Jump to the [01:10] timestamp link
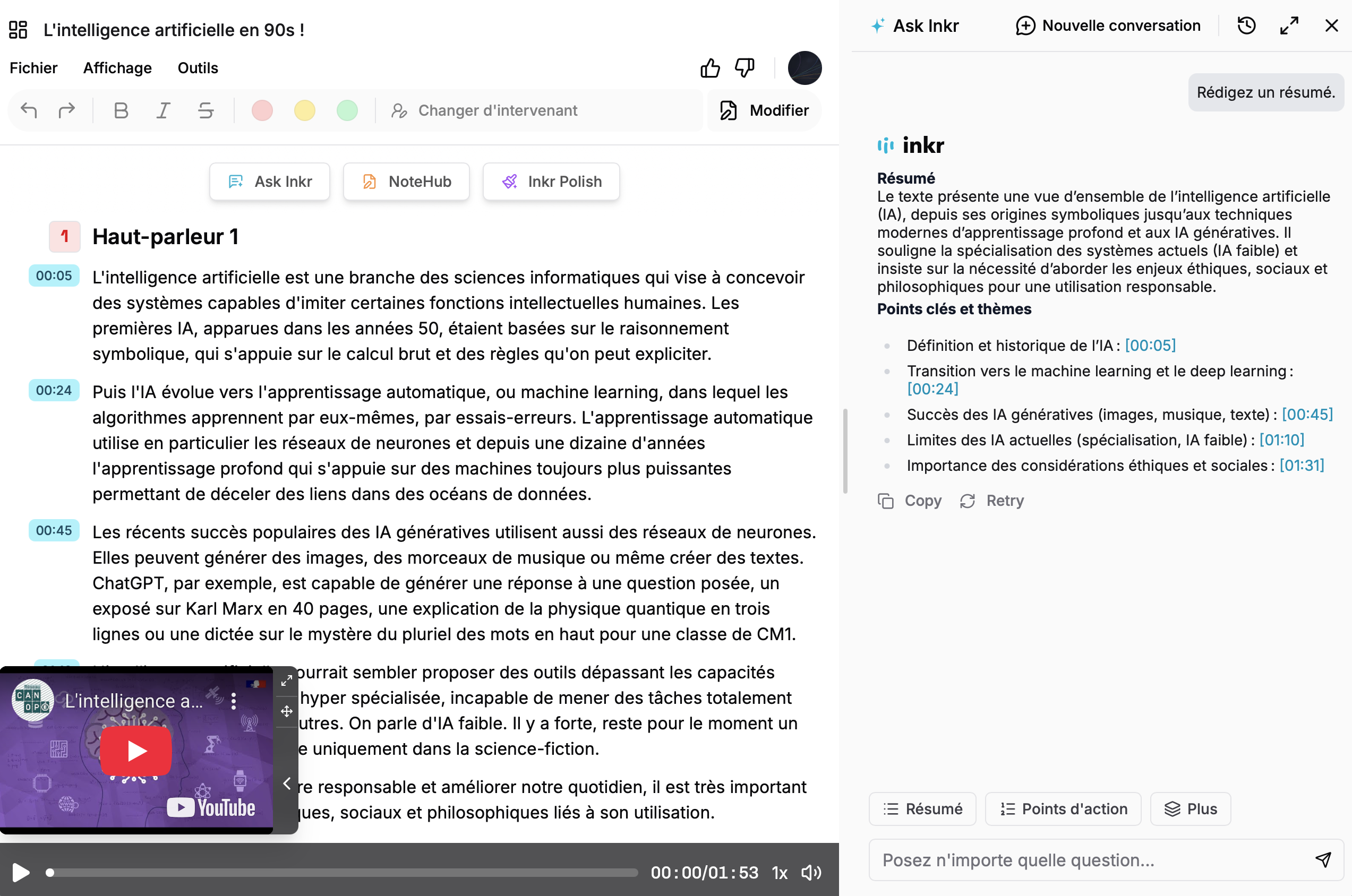This screenshot has height=896, width=1352. click(x=1282, y=440)
